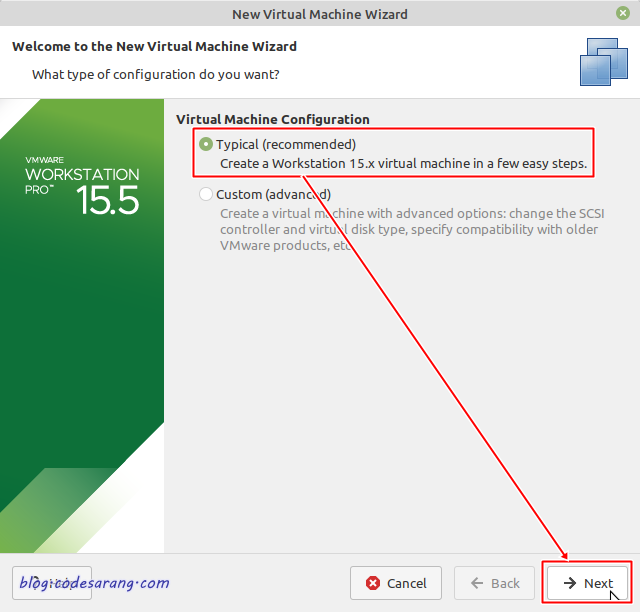Select the Typical (recommended) radio button
This screenshot has height=612, width=640.
(206, 144)
